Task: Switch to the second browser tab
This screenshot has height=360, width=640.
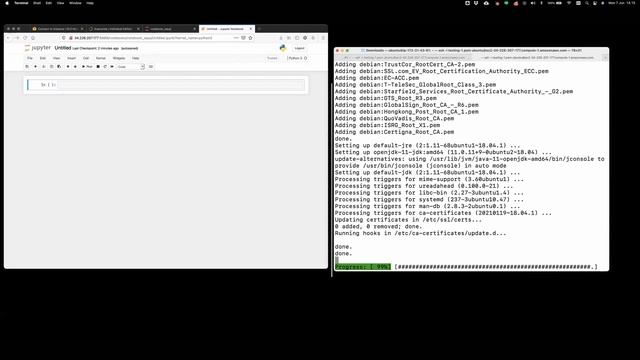Action: (113, 29)
